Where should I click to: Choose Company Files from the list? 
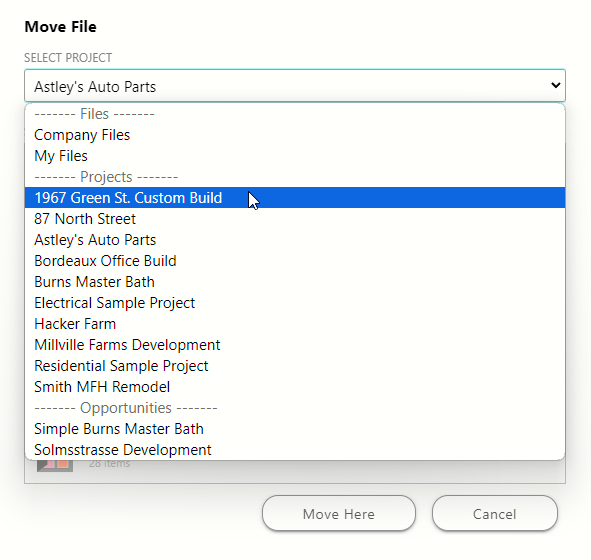(x=295, y=135)
